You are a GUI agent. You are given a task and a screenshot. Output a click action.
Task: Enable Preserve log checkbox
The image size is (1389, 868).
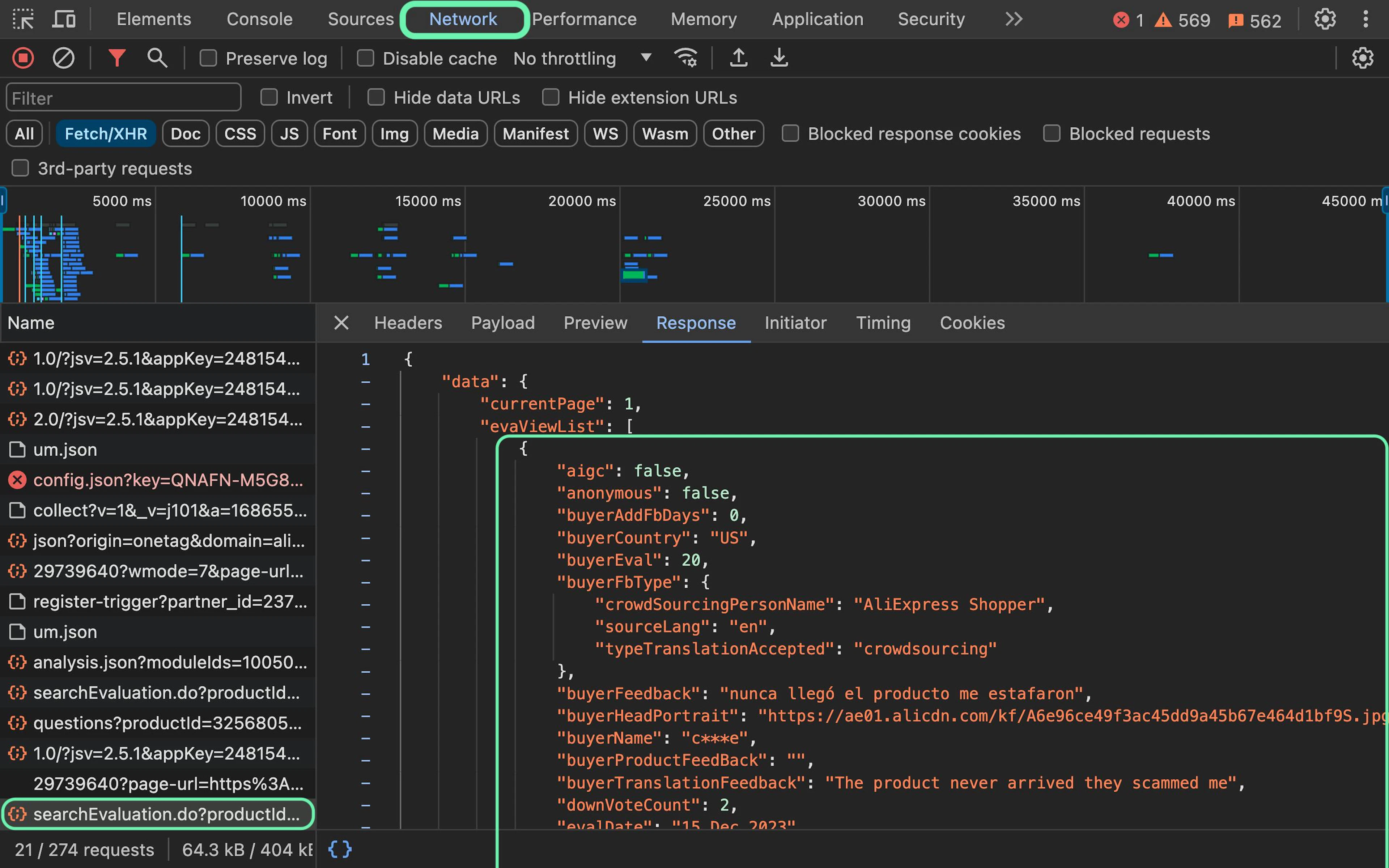point(208,58)
